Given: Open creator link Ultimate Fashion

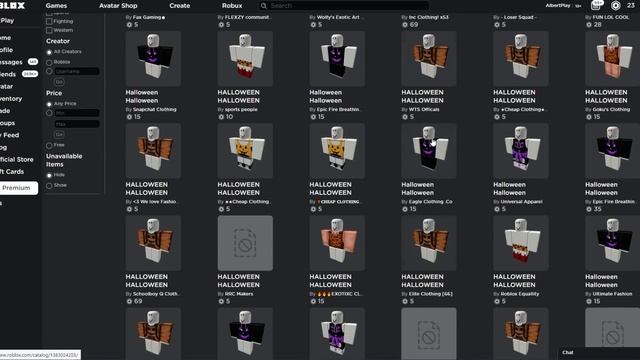Looking at the screenshot, I should pos(612,294).
